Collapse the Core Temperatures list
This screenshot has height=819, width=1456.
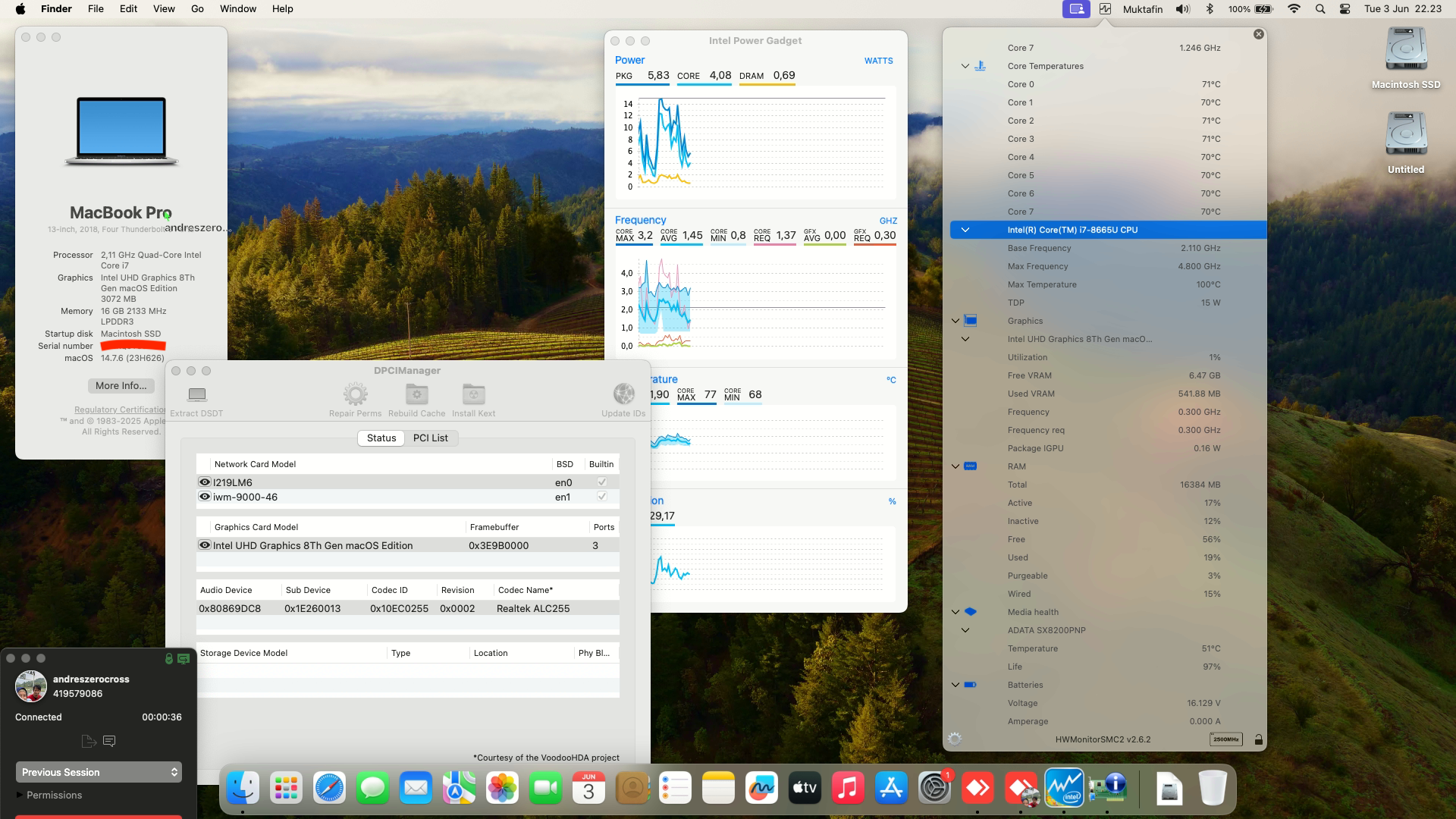tap(964, 66)
